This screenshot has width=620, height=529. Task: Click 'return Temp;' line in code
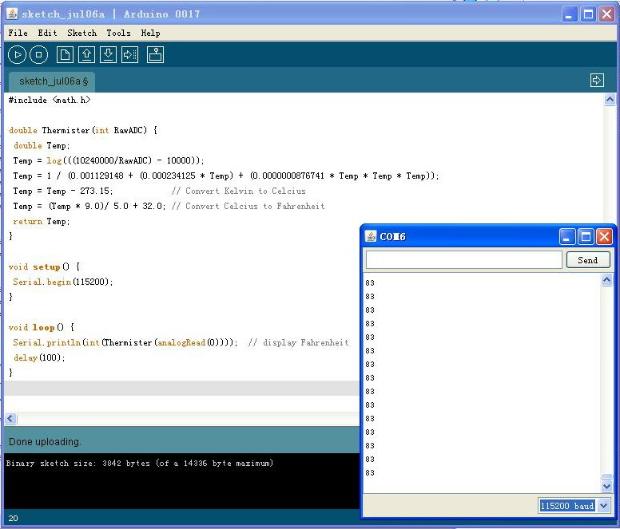(42, 221)
